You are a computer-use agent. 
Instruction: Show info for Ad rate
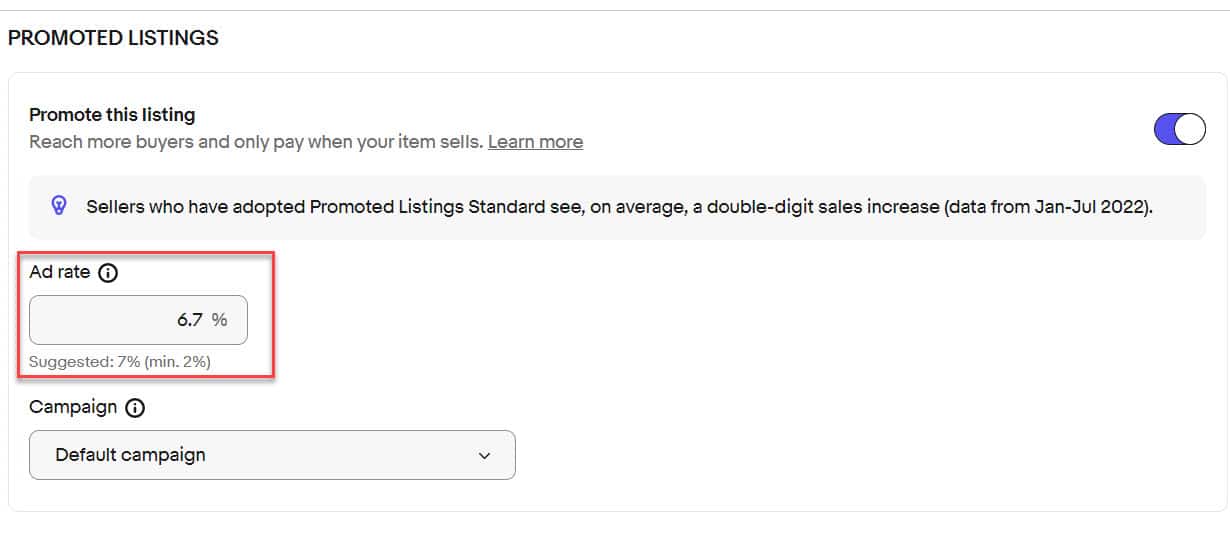point(108,272)
